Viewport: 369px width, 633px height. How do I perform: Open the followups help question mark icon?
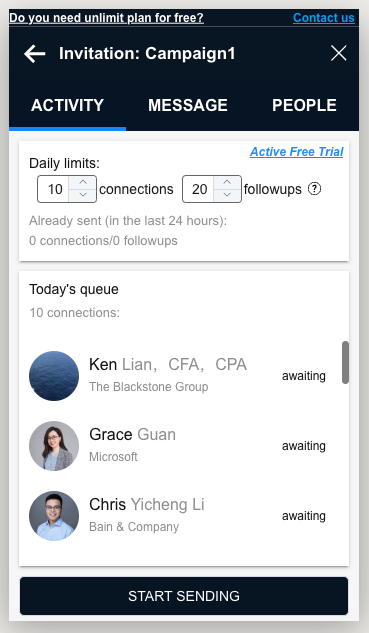[314, 189]
